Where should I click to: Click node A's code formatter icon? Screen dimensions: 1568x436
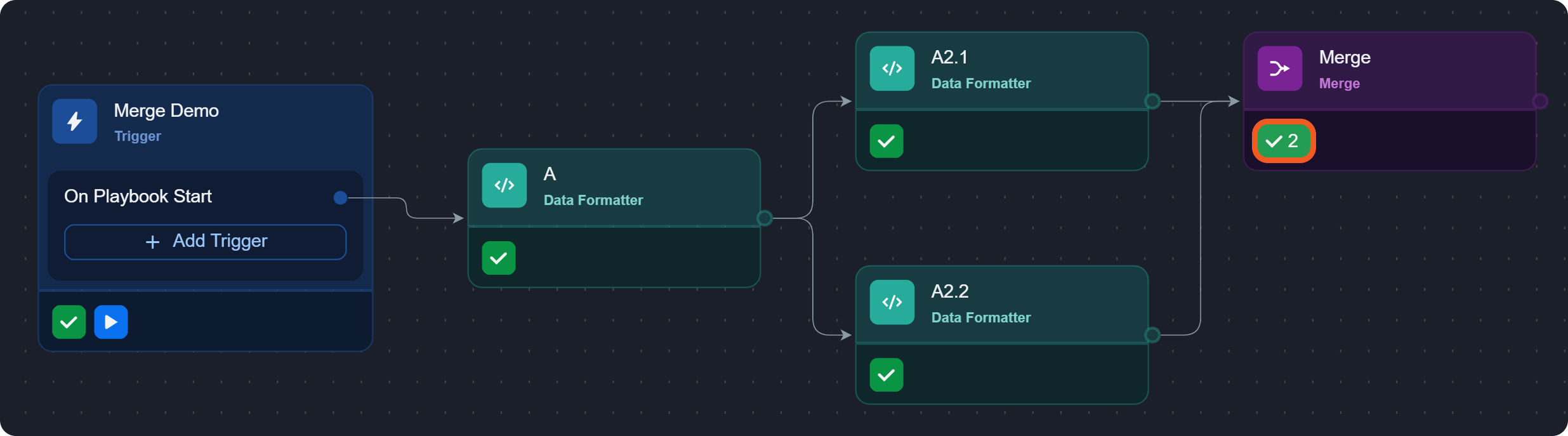tap(504, 185)
